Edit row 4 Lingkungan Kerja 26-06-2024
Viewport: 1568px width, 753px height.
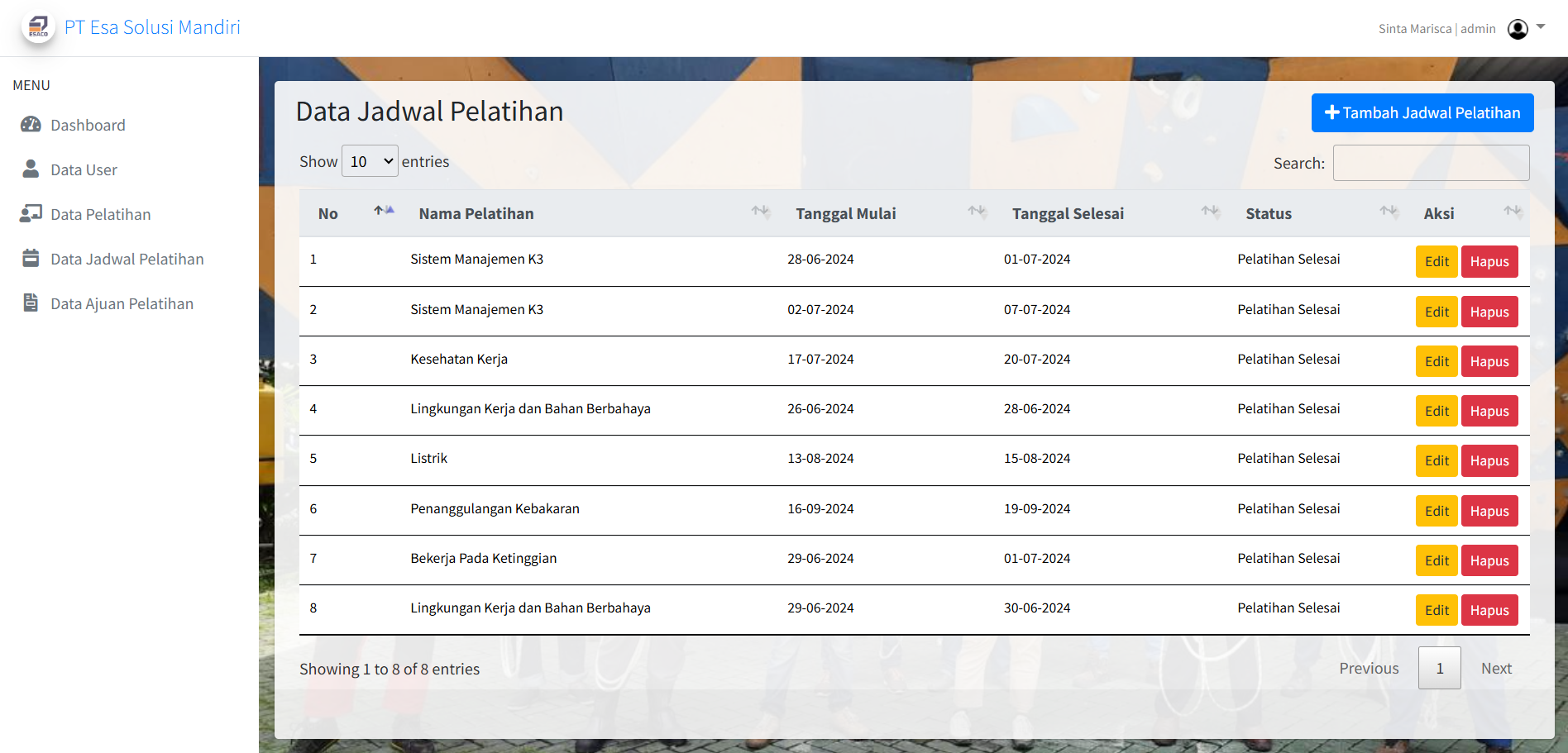[1437, 411]
